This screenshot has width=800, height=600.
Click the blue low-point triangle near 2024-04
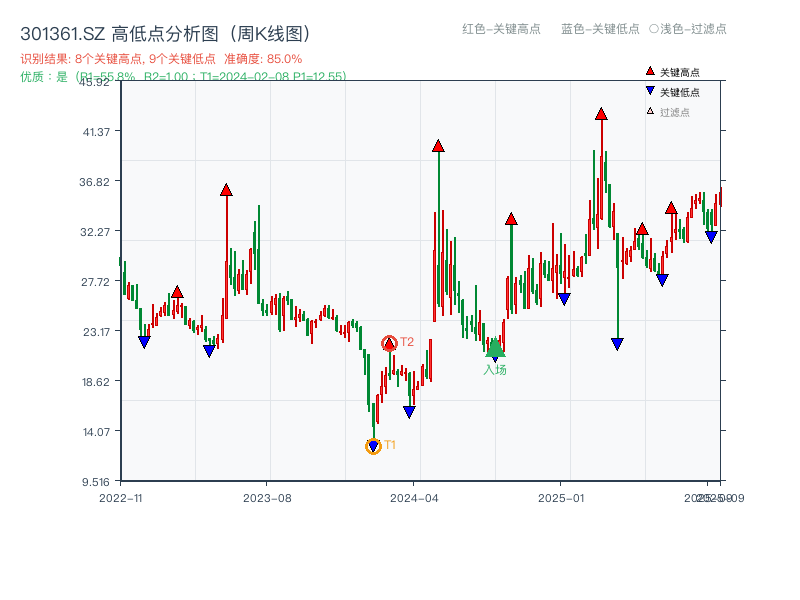click(408, 410)
